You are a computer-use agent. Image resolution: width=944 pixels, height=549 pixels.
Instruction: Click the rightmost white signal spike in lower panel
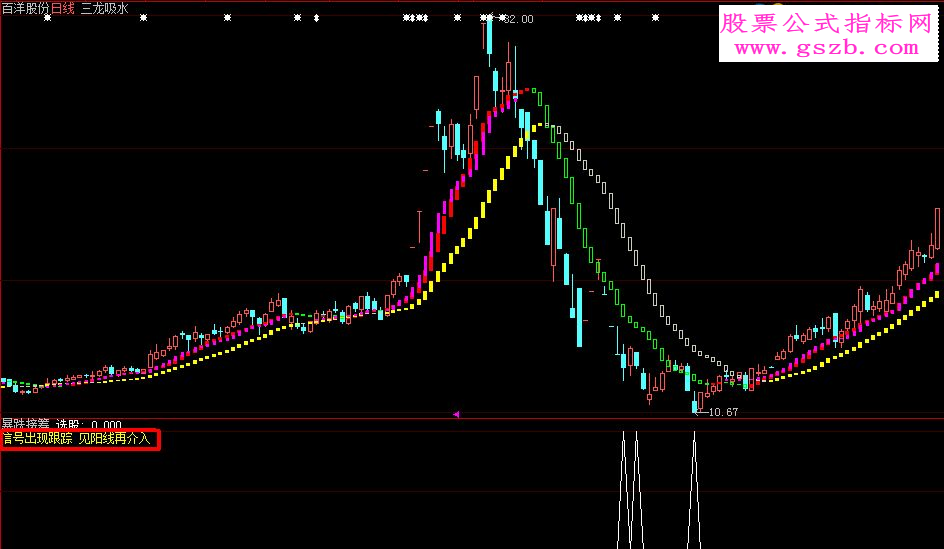pos(694,489)
